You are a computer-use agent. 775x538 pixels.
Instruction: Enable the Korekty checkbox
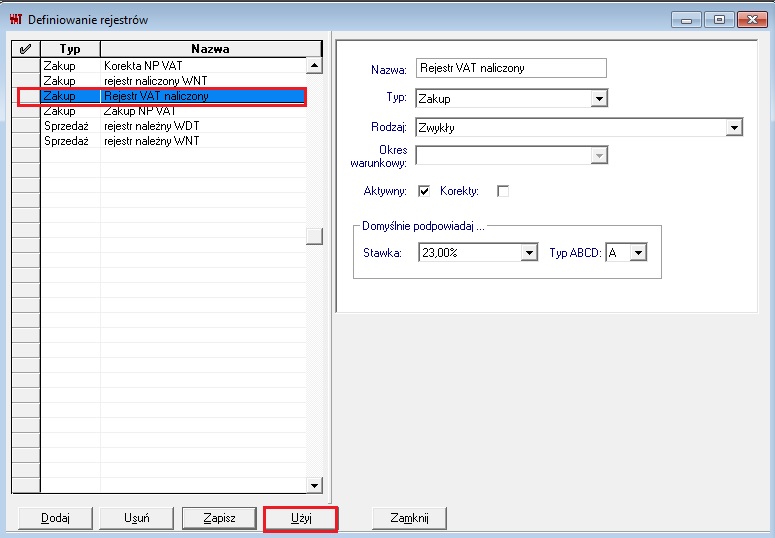coord(503,191)
